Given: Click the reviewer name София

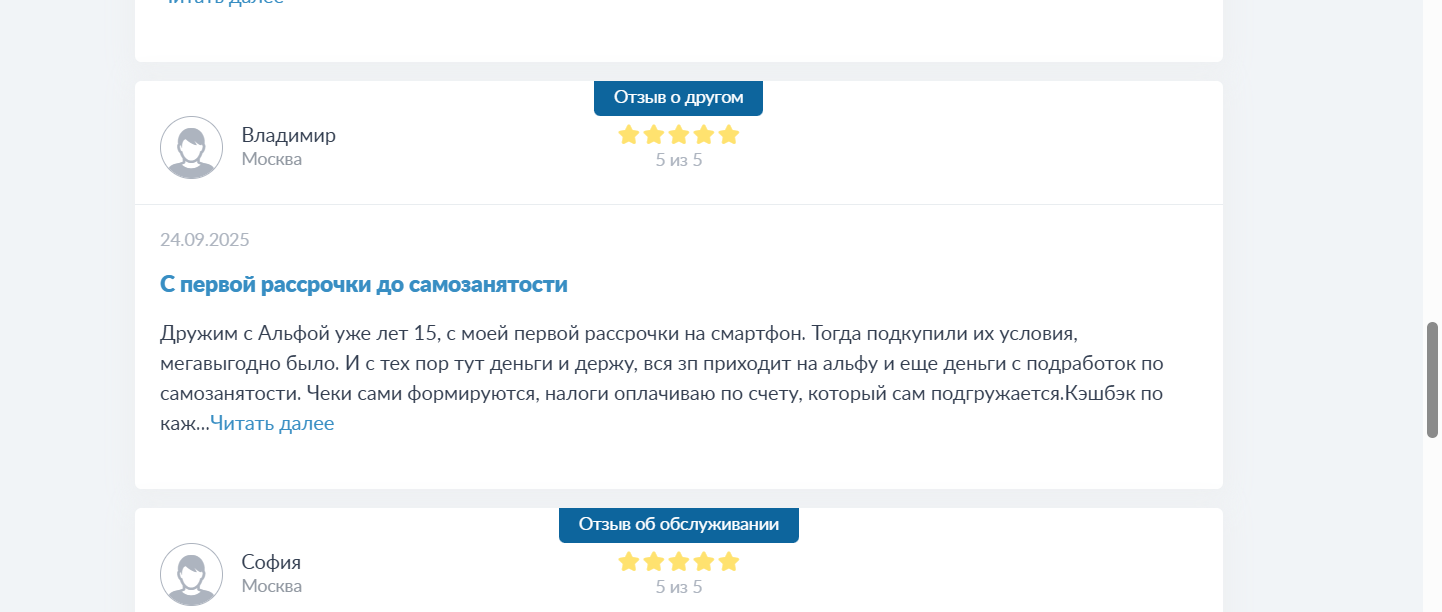Looking at the screenshot, I should (271, 562).
